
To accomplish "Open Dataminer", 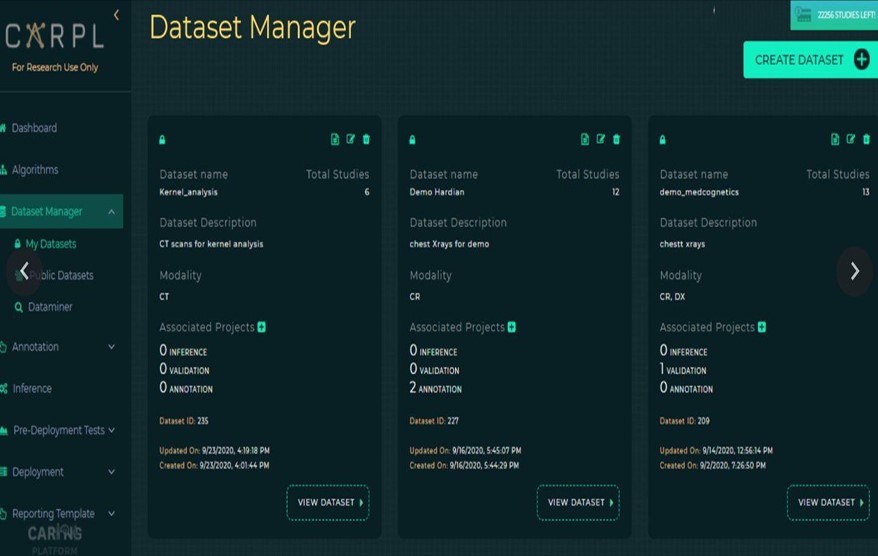I will 49,307.
